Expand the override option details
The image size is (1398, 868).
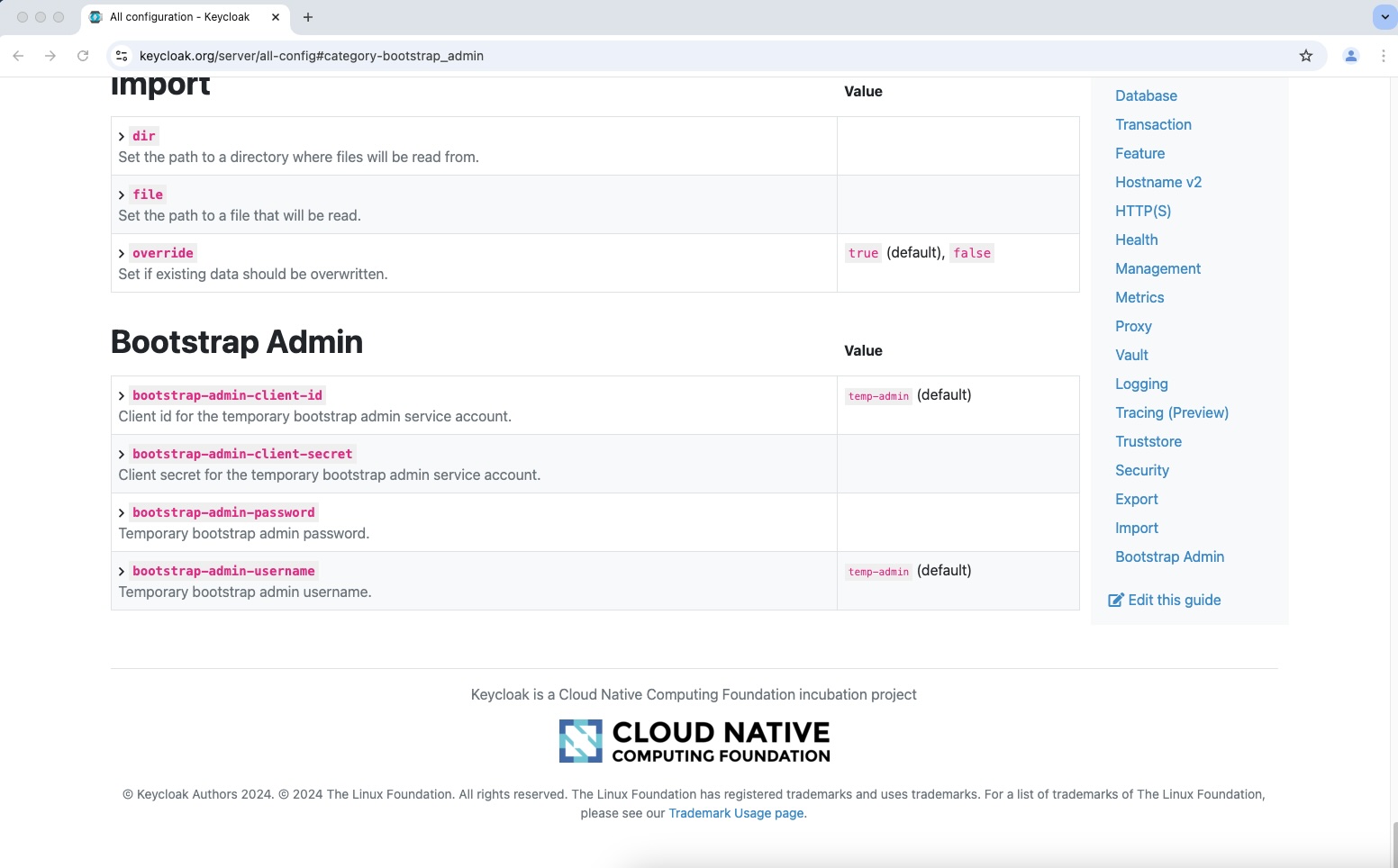pos(122,254)
